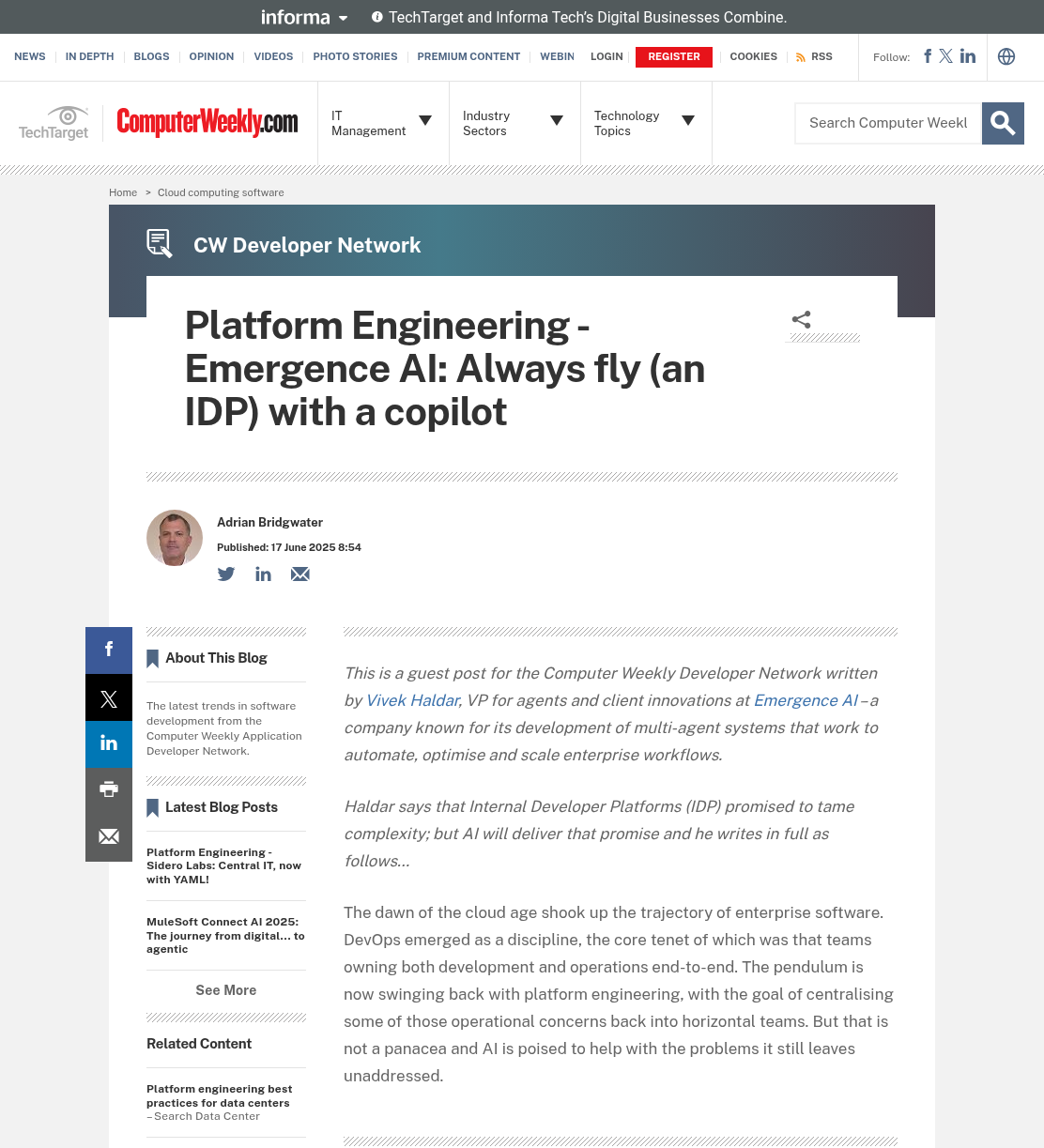Click See More under Latest Blog Posts
The image size is (1044, 1148).
pos(226,990)
